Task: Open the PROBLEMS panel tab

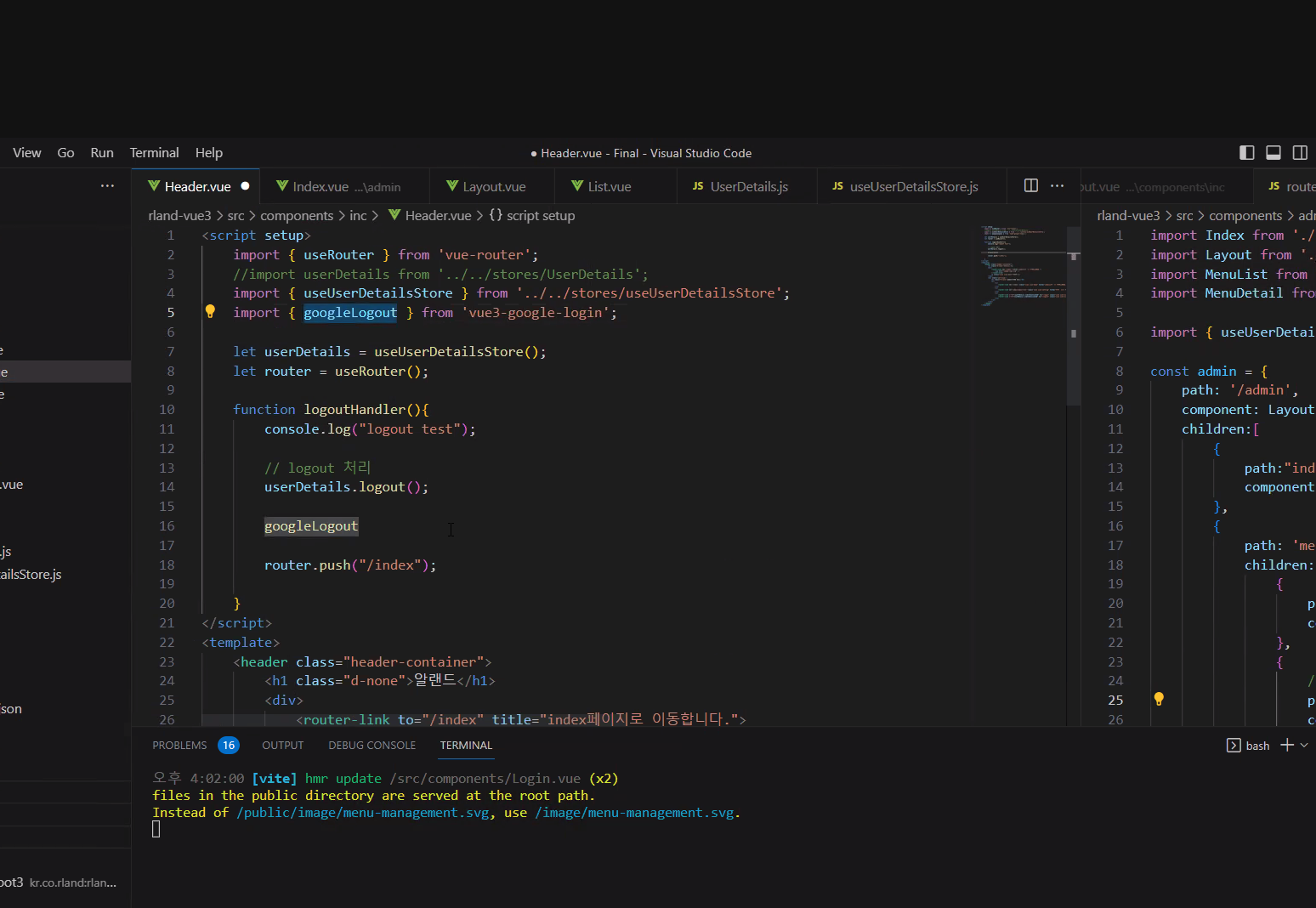Action: tap(179, 746)
